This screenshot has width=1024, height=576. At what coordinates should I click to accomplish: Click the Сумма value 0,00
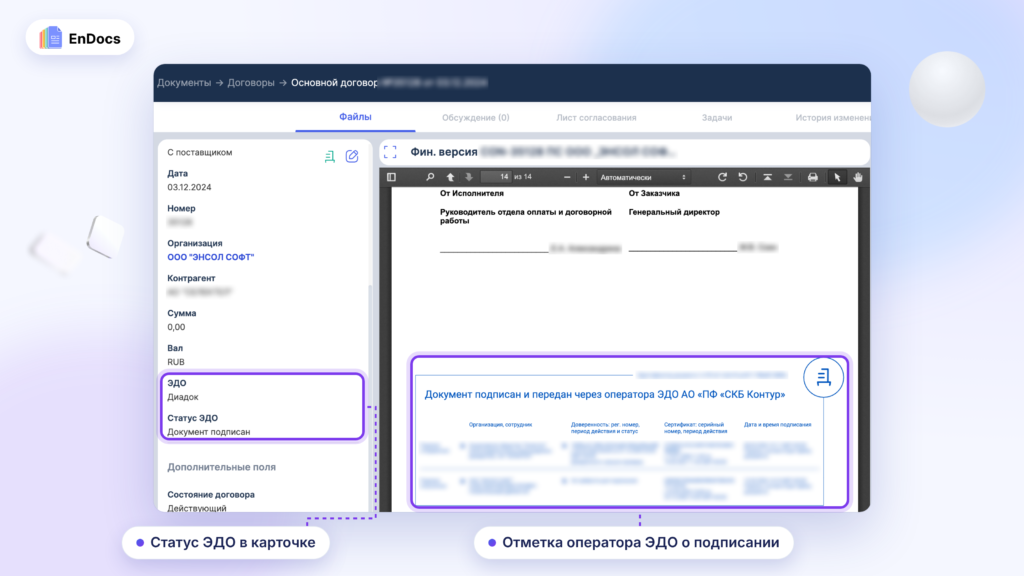tap(176, 327)
